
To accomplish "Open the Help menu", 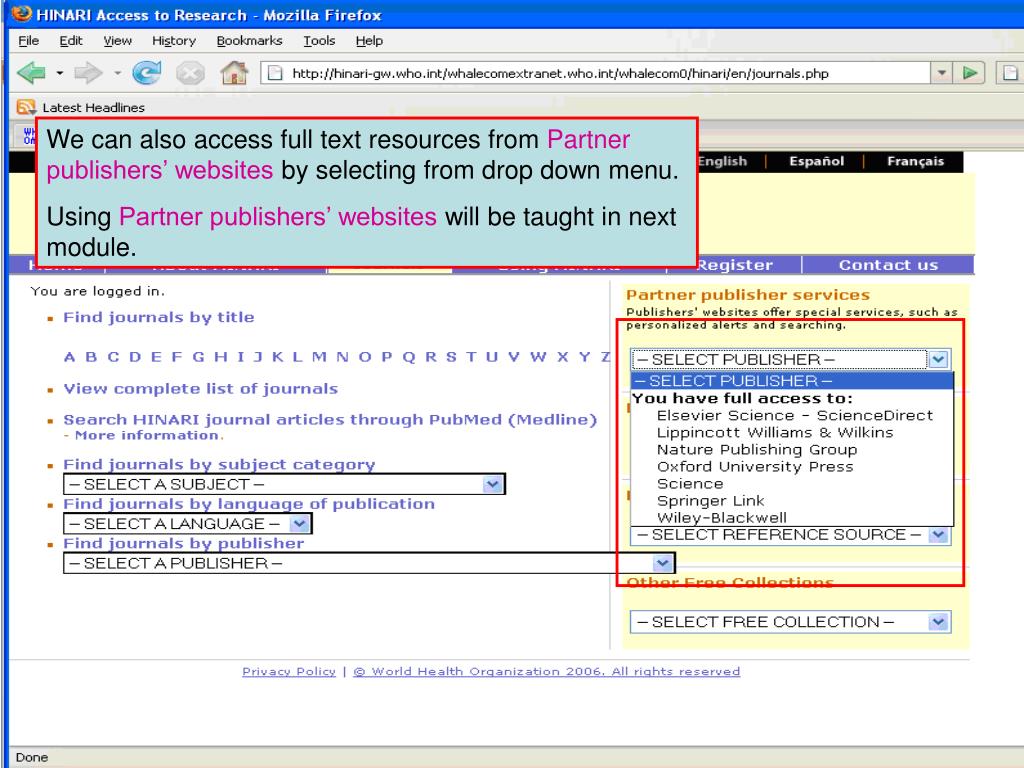I will coord(370,40).
